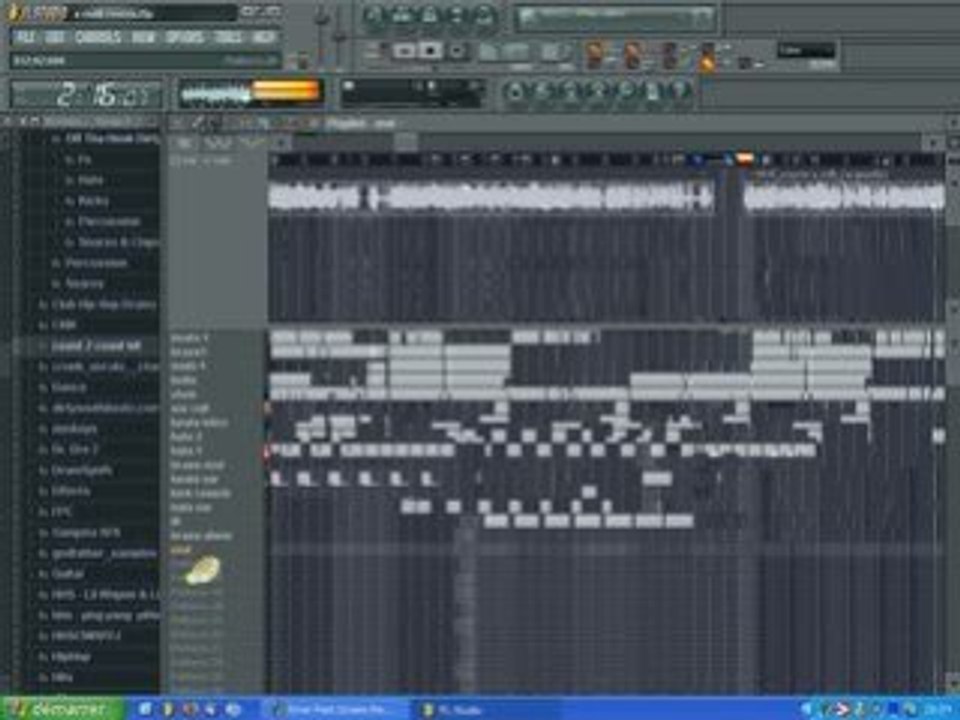Click first quick launch icon on taskbar

(146, 710)
